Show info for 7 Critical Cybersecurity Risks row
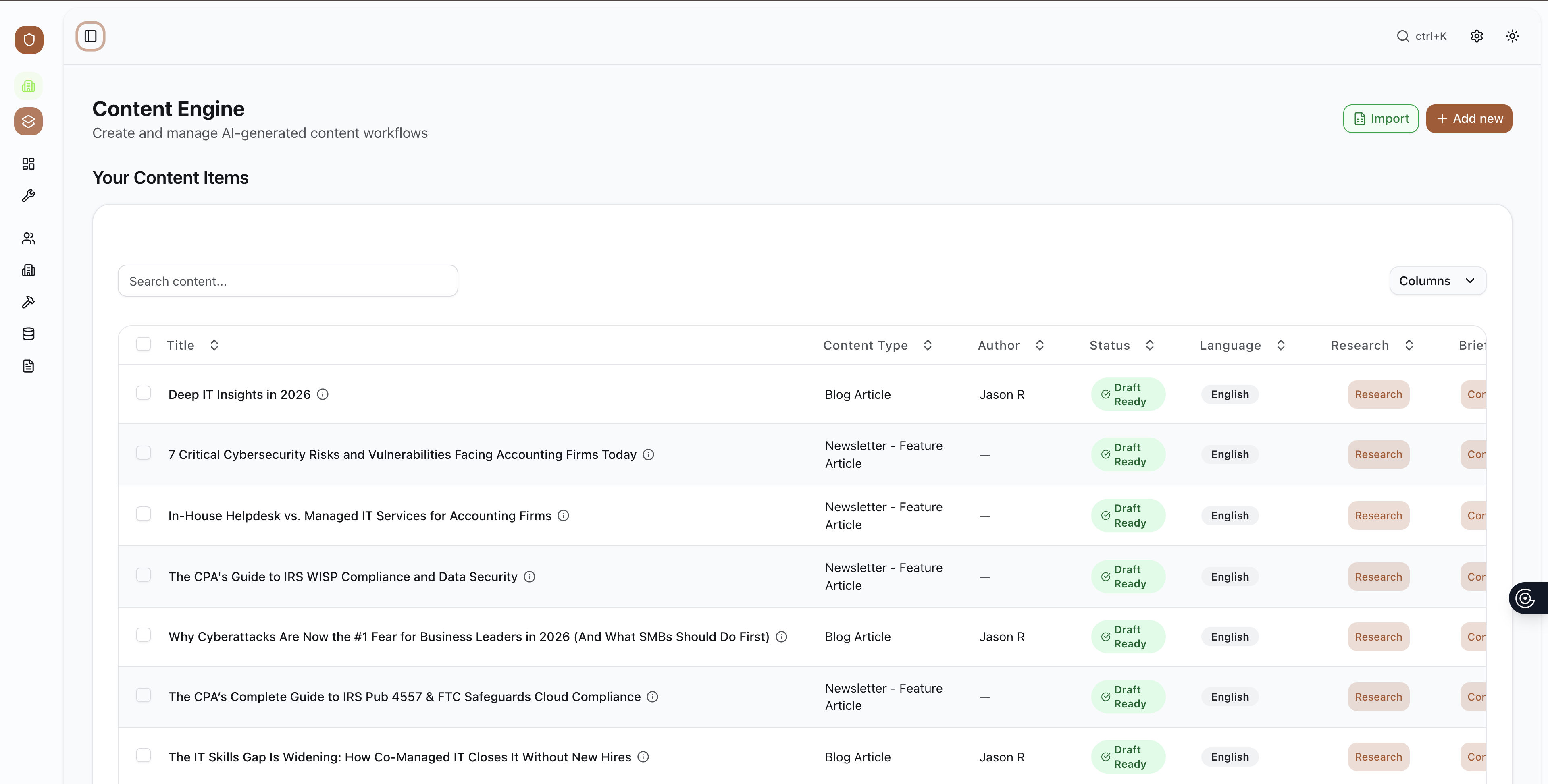The image size is (1548, 784). click(648, 454)
